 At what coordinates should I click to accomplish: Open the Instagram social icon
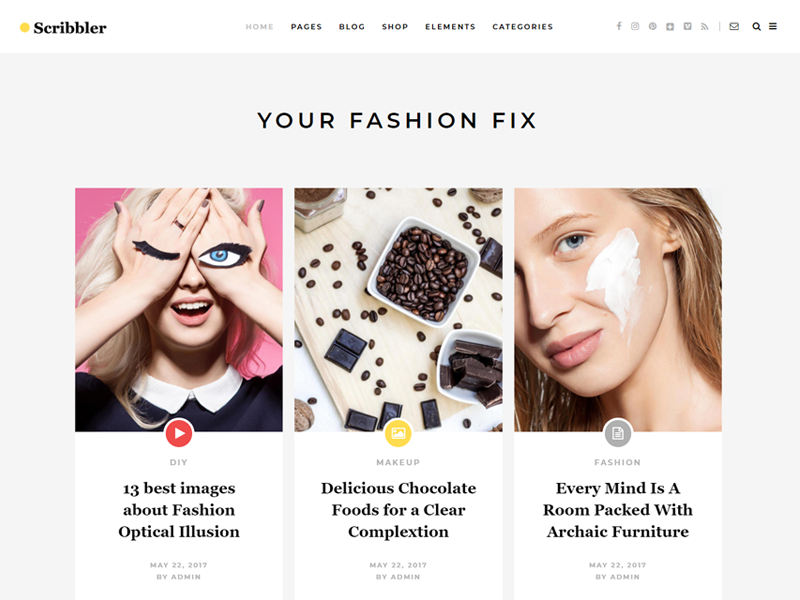click(635, 26)
